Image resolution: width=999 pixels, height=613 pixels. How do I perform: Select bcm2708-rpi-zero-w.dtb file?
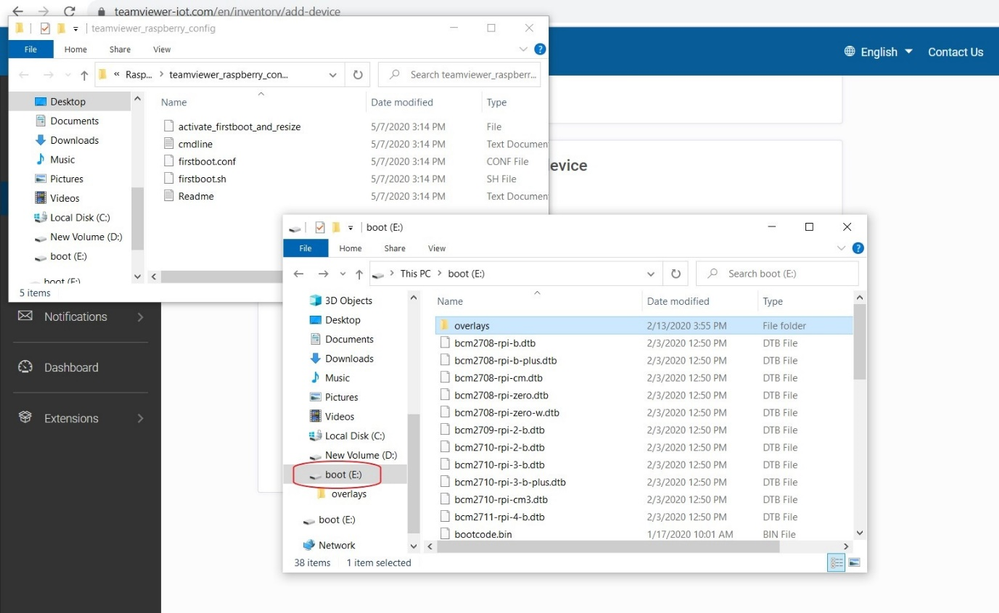(507, 413)
